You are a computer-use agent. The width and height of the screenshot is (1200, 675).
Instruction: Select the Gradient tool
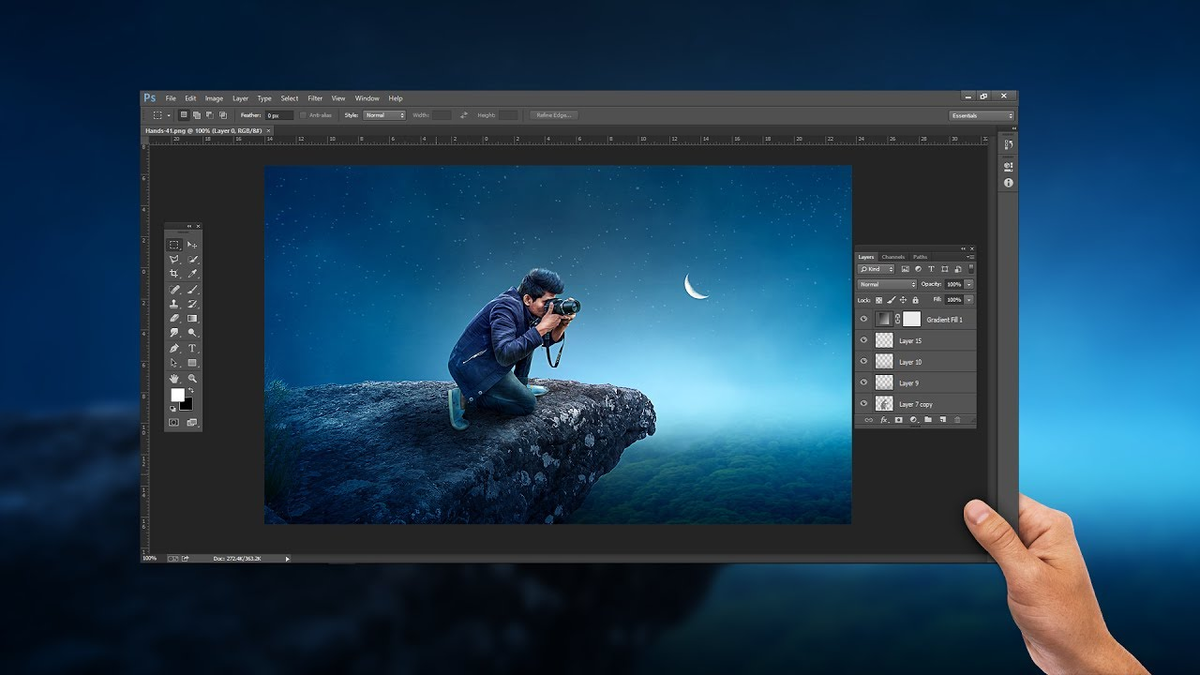pos(192,318)
